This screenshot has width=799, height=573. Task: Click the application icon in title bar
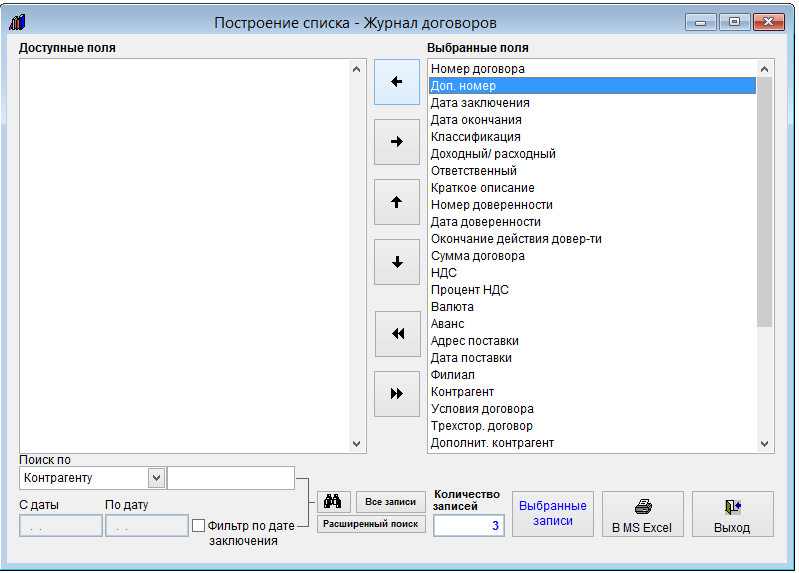tap(17, 22)
